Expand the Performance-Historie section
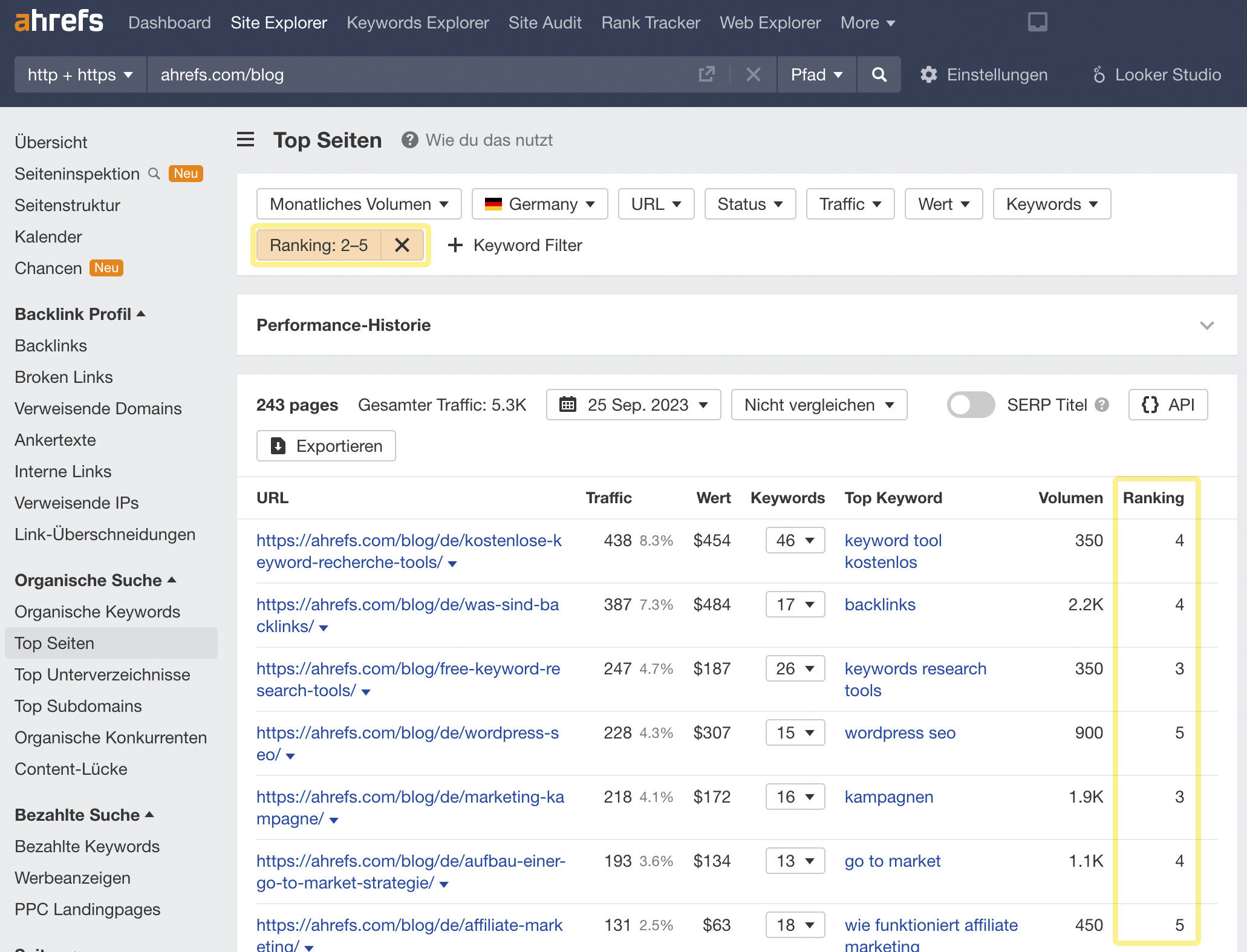The height and width of the screenshot is (952, 1247). click(1207, 325)
